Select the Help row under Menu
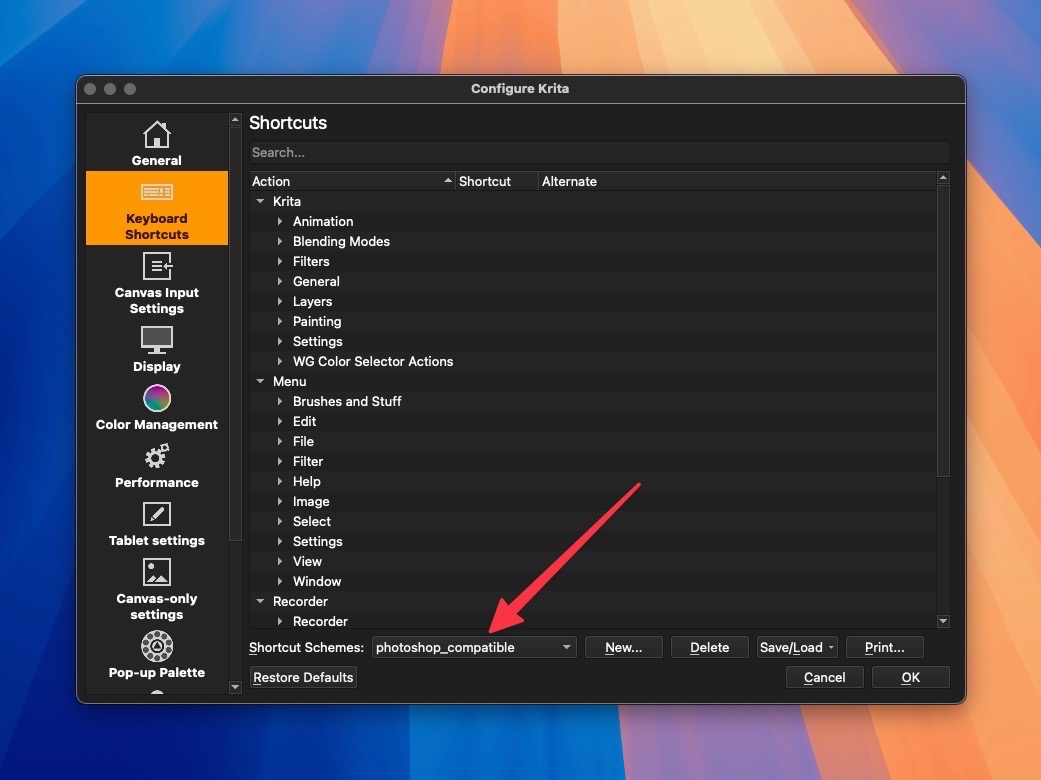The width and height of the screenshot is (1041, 780). click(593, 481)
